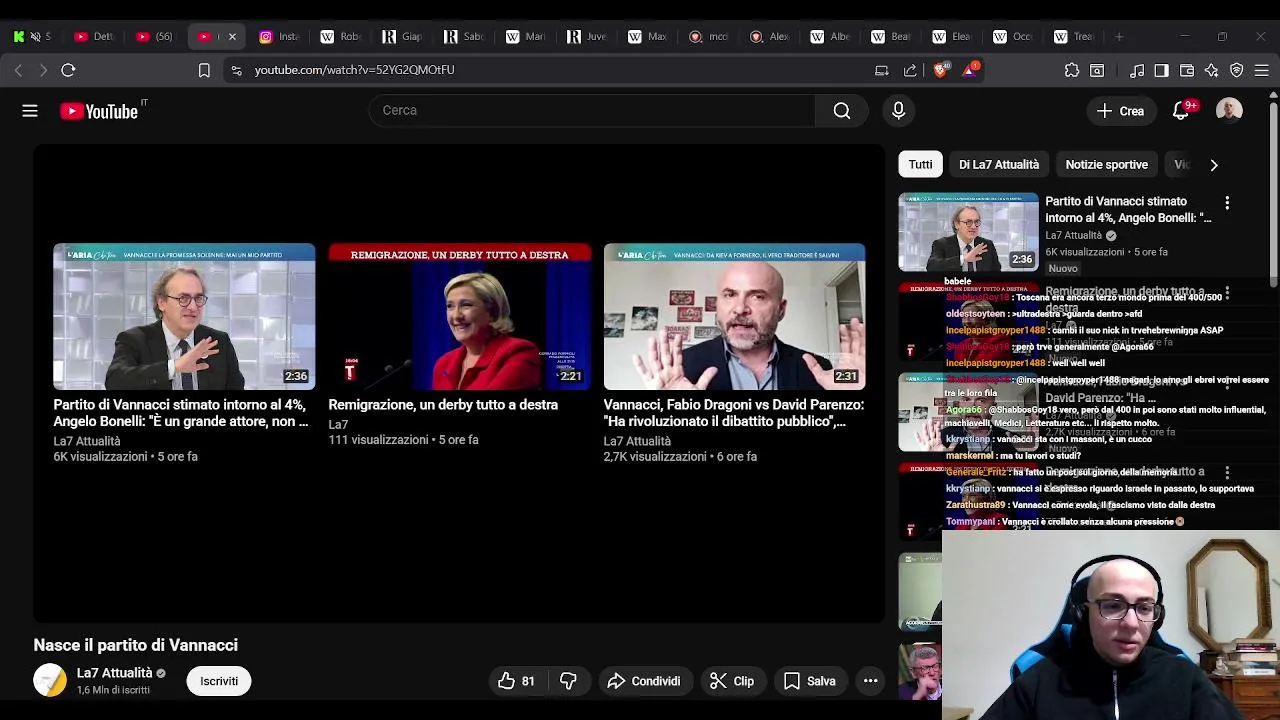Open the VPN shield icon
Viewport: 1280px width, 720px height.
tap(1237, 70)
